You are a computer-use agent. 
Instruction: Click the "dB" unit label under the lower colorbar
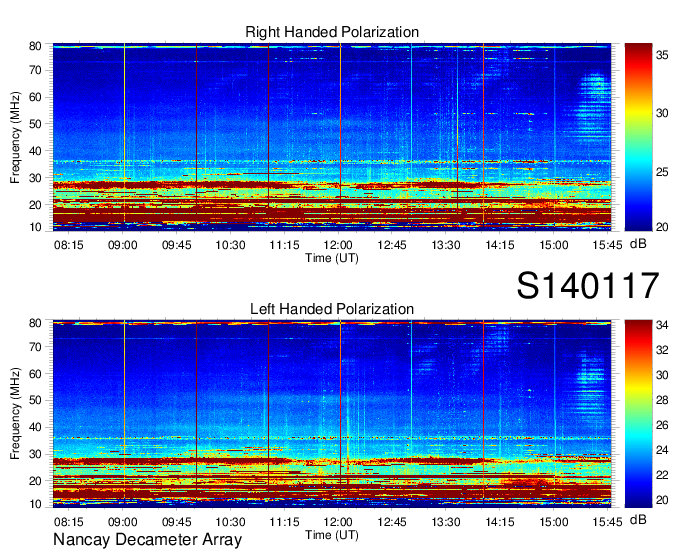pos(638,519)
